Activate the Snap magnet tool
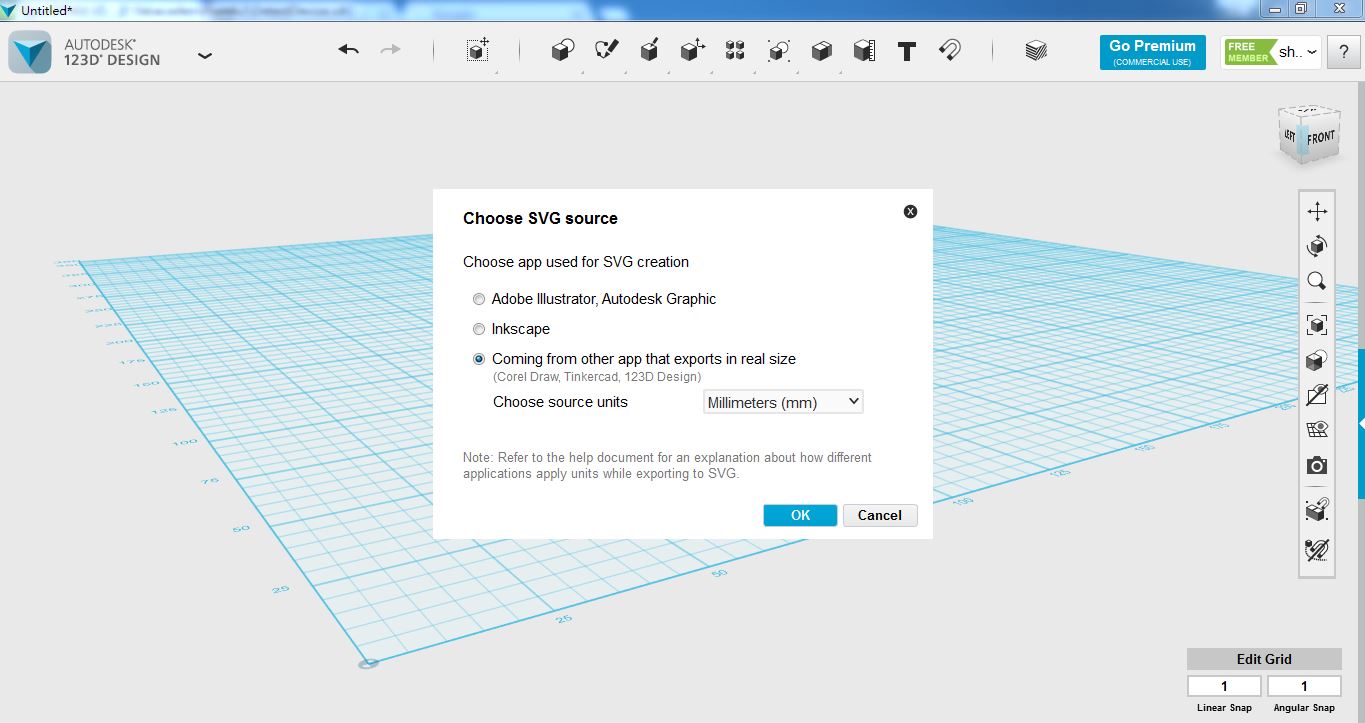 (x=950, y=51)
